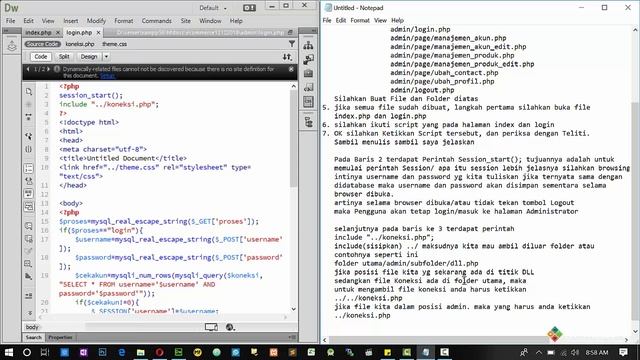This screenshot has width=640, height=360.
Task: Open Notepad Edit menu
Action: pyautogui.click(x=341, y=20)
